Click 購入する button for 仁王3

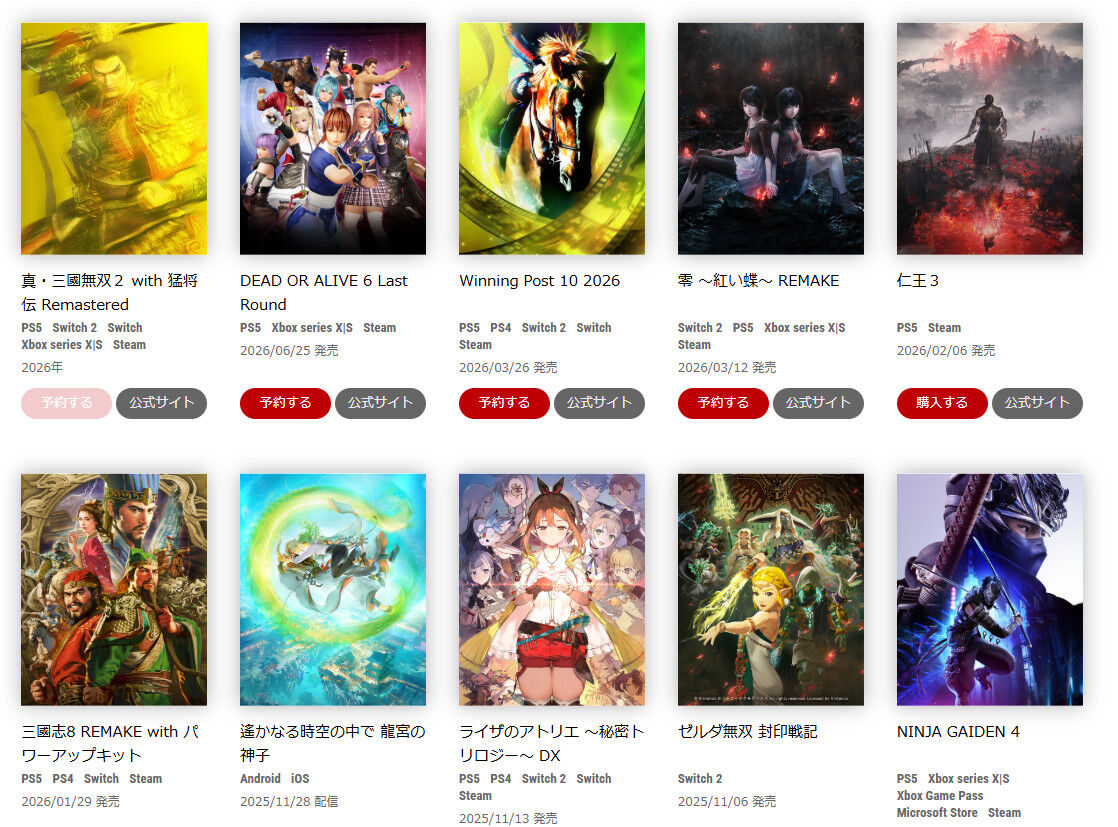point(941,403)
